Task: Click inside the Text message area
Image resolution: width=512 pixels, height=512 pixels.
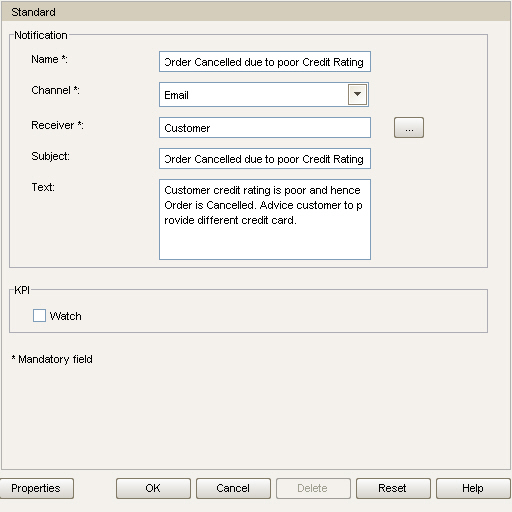Action: point(265,219)
